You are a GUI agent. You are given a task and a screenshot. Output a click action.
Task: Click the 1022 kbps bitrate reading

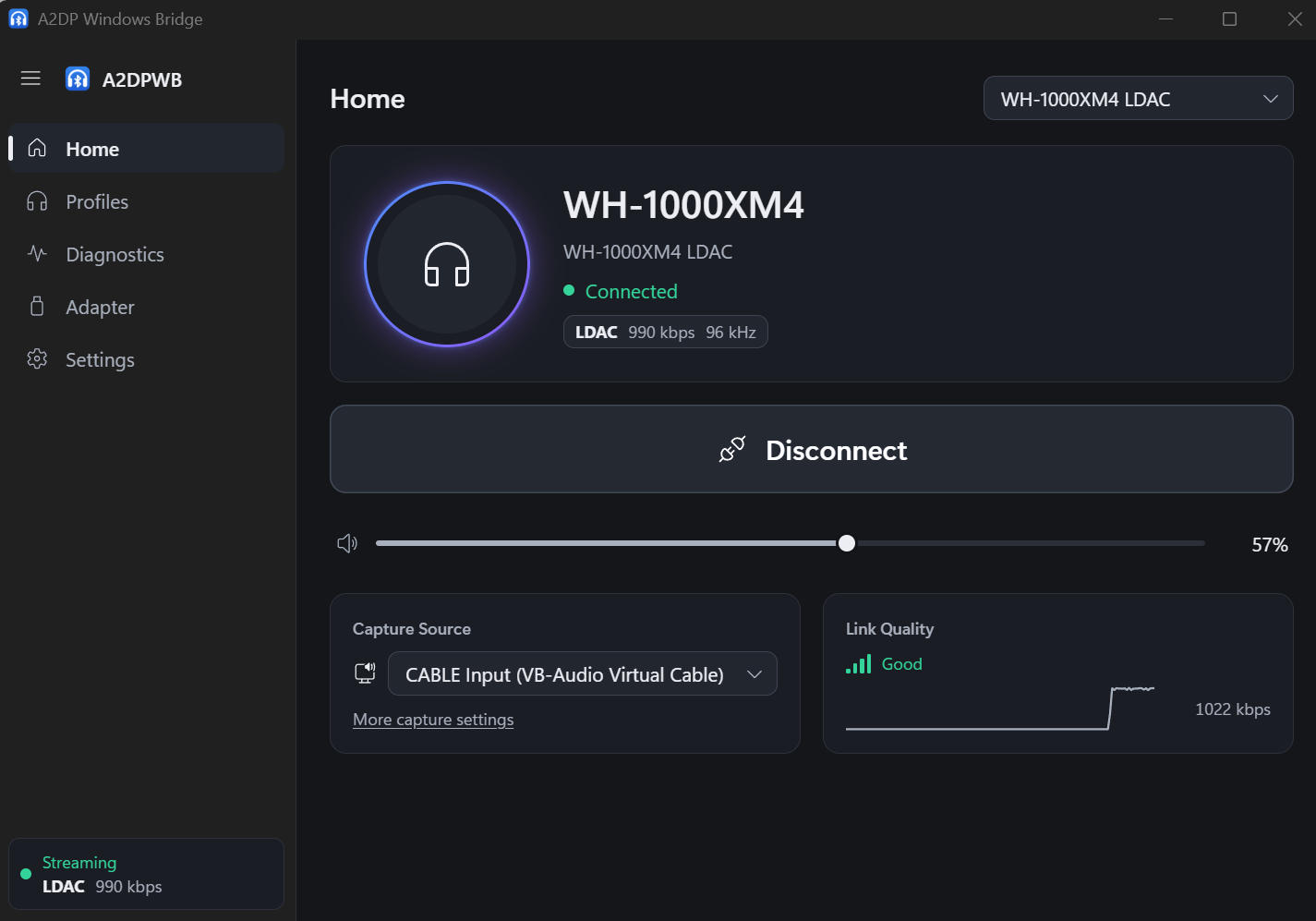coord(1233,709)
